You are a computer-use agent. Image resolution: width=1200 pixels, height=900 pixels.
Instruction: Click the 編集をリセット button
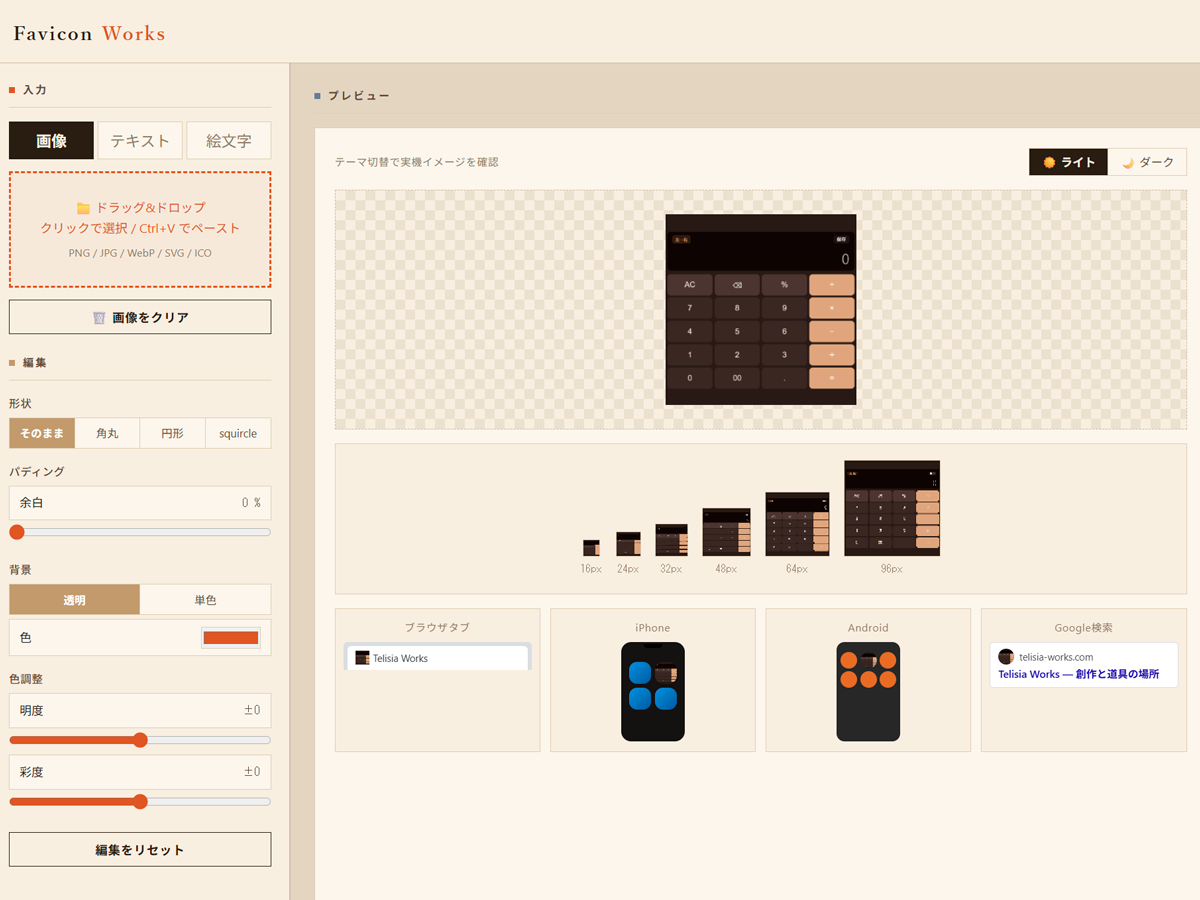(140, 849)
